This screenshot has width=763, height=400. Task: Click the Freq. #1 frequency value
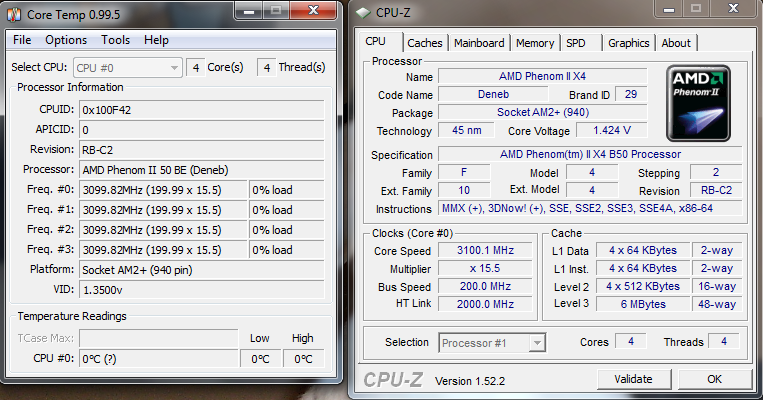click(x=164, y=210)
